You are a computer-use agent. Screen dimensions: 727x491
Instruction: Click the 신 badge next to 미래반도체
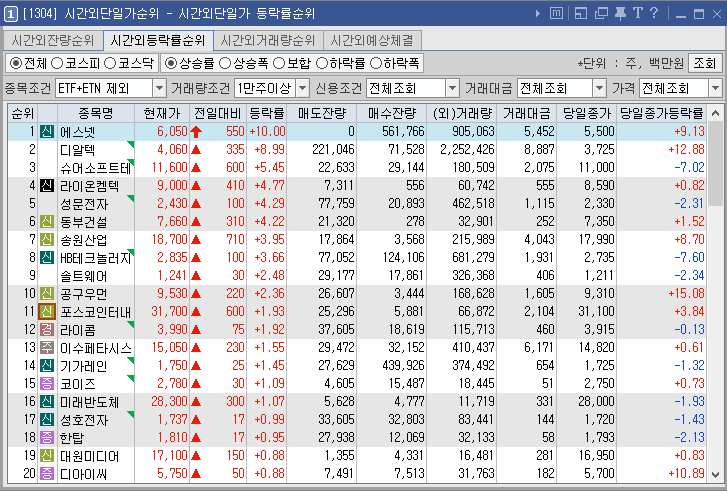[x=46, y=402]
